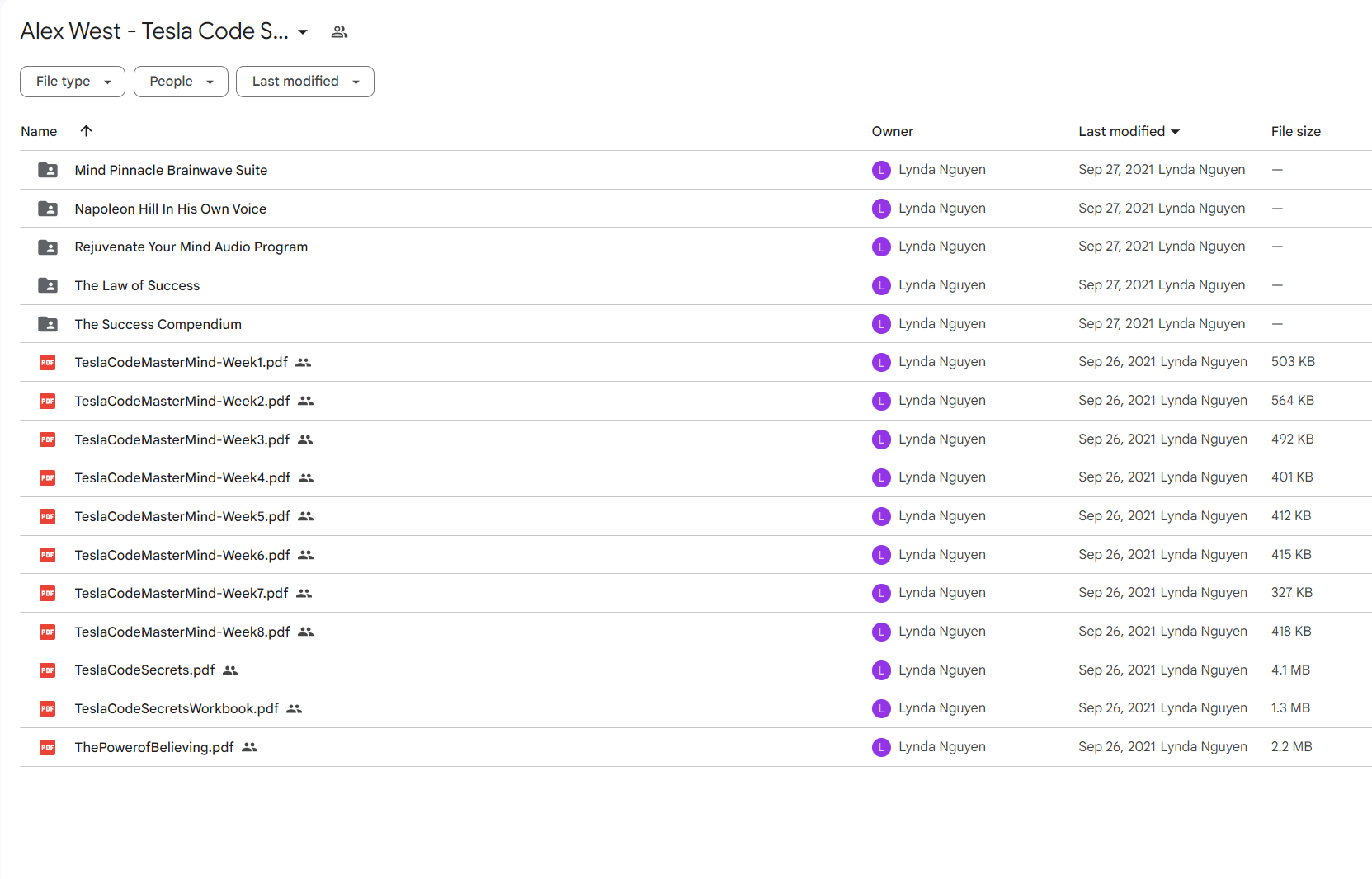Open the Rejuvenate Your Mind Audio Program name
1372x879 pixels.
pyautogui.click(x=191, y=247)
